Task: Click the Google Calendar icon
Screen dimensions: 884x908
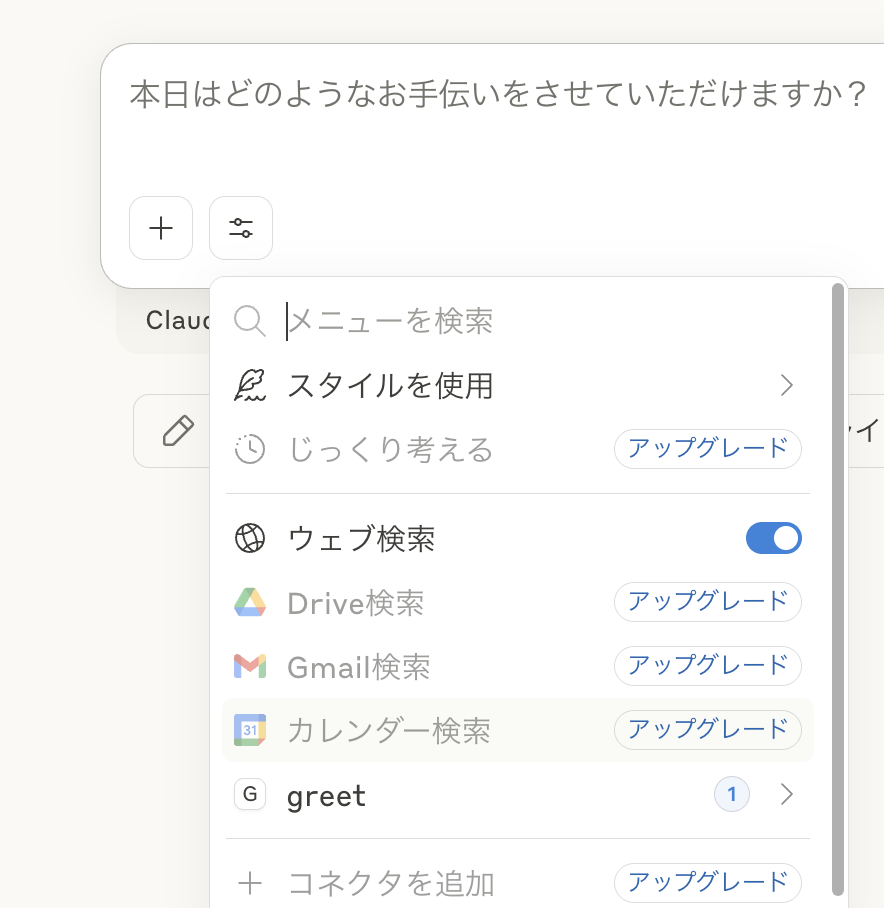Action: [x=250, y=730]
